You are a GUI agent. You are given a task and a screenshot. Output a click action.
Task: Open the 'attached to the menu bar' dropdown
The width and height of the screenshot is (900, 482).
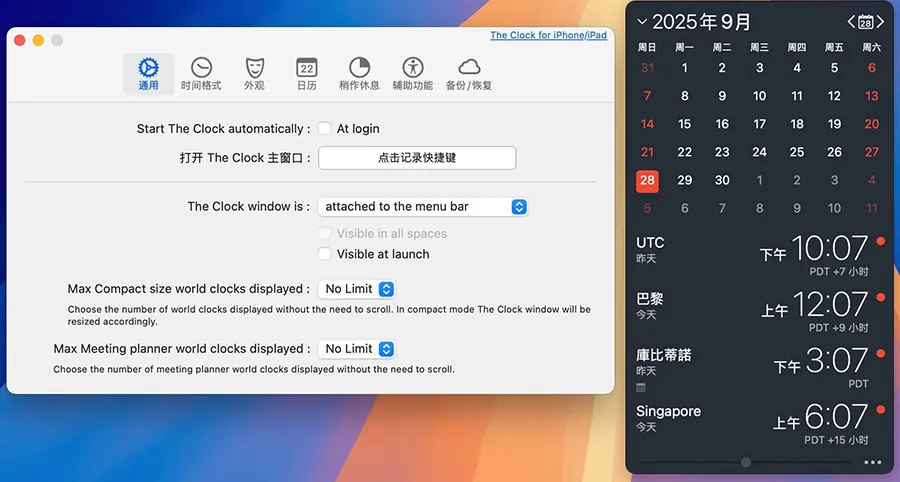tap(422, 207)
